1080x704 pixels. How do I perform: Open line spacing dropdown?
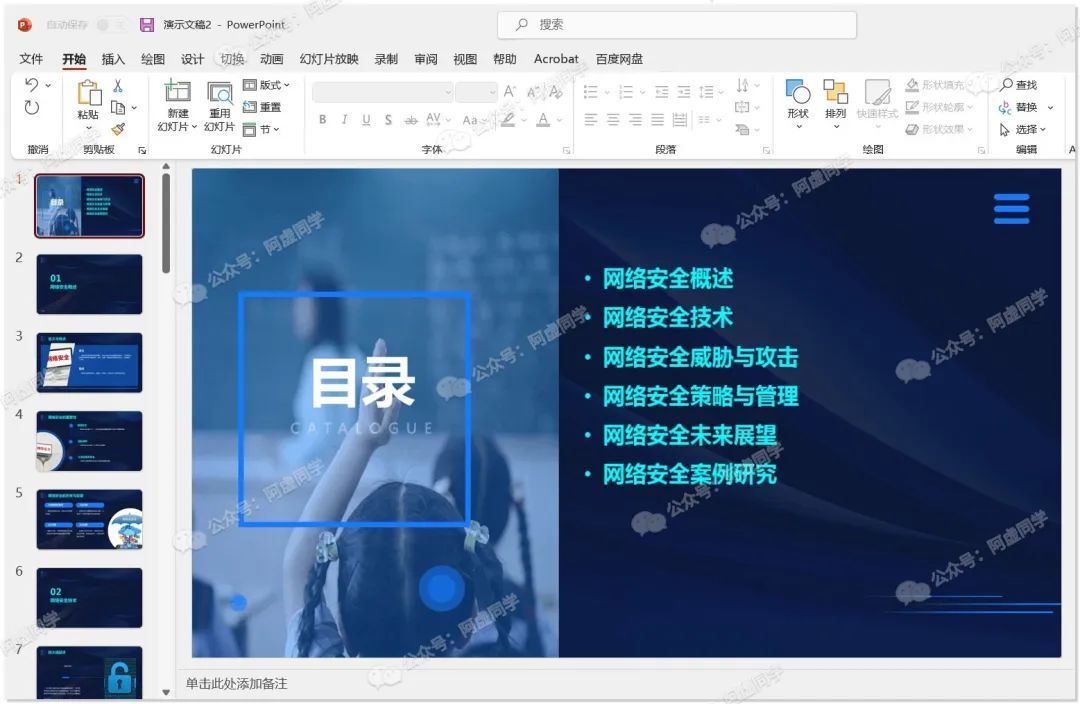[710, 92]
